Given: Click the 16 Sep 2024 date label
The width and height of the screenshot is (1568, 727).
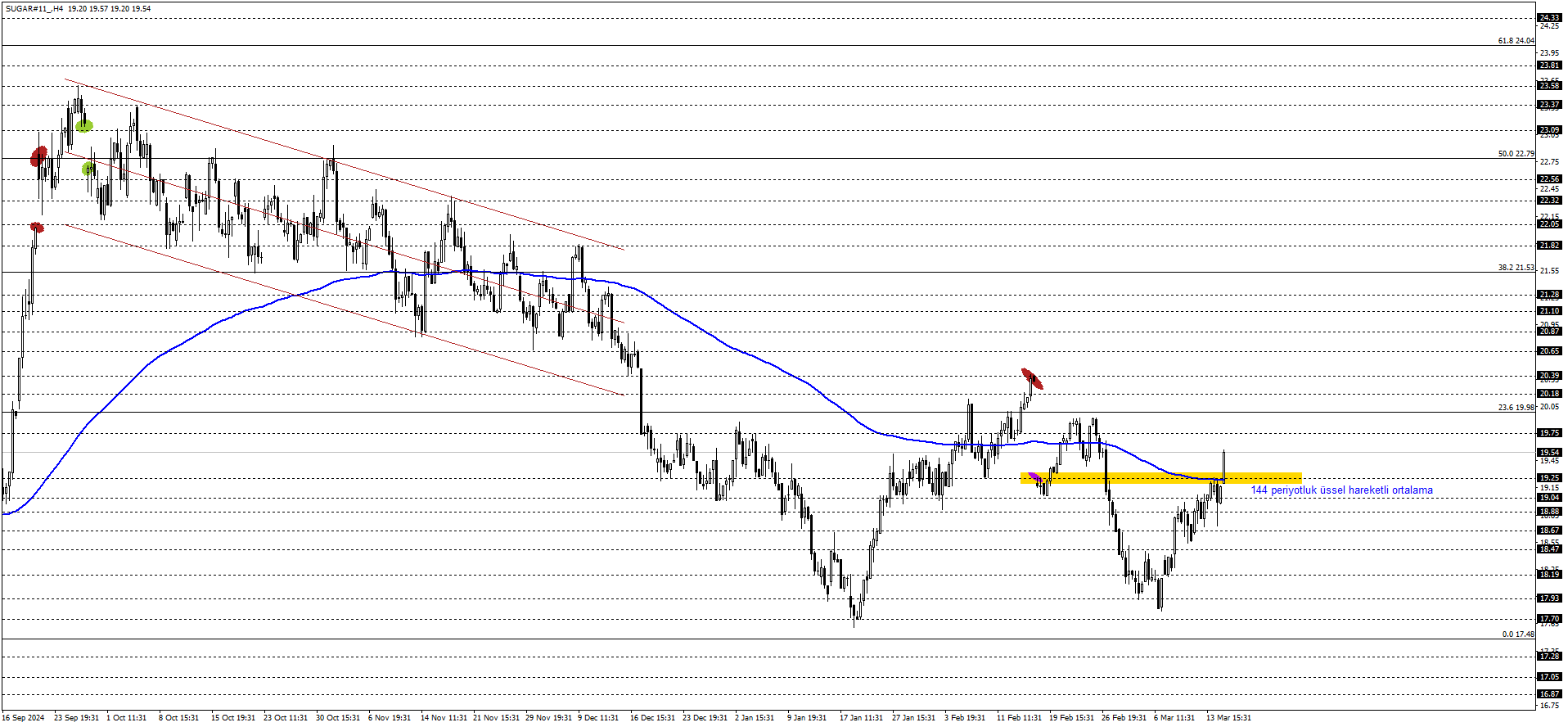Looking at the screenshot, I should (x=24, y=718).
